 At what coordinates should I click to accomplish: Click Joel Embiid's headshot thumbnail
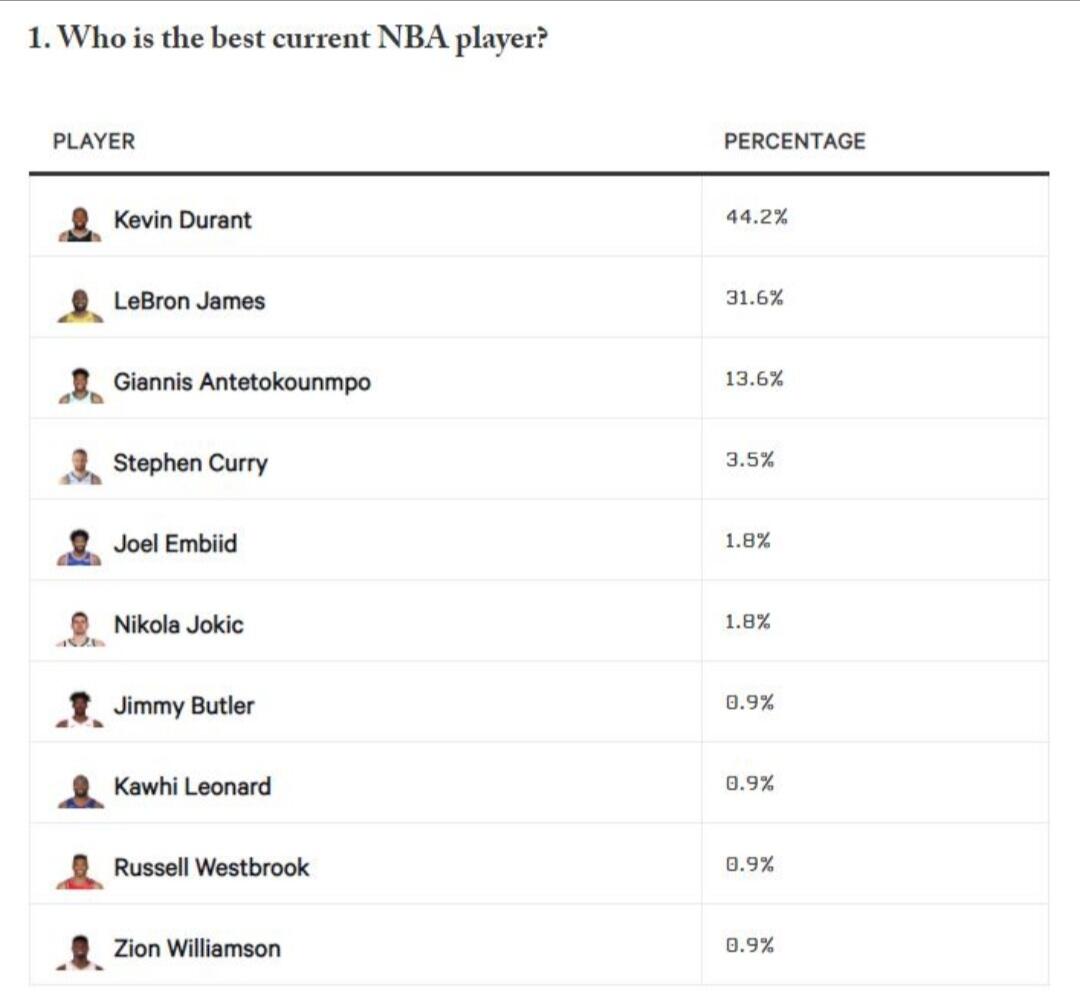(80, 548)
